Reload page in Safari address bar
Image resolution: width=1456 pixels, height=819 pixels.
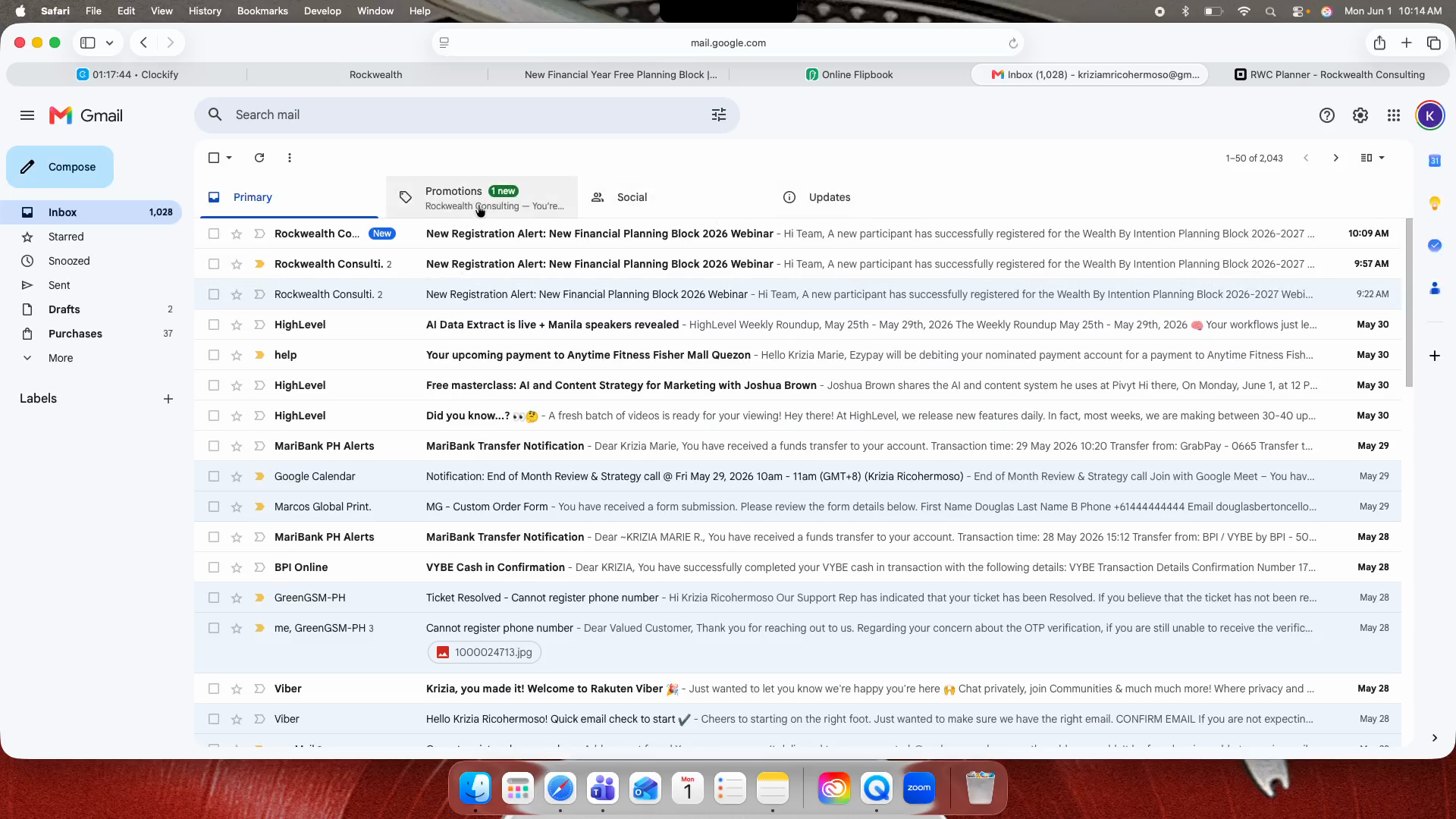(1013, 43)
